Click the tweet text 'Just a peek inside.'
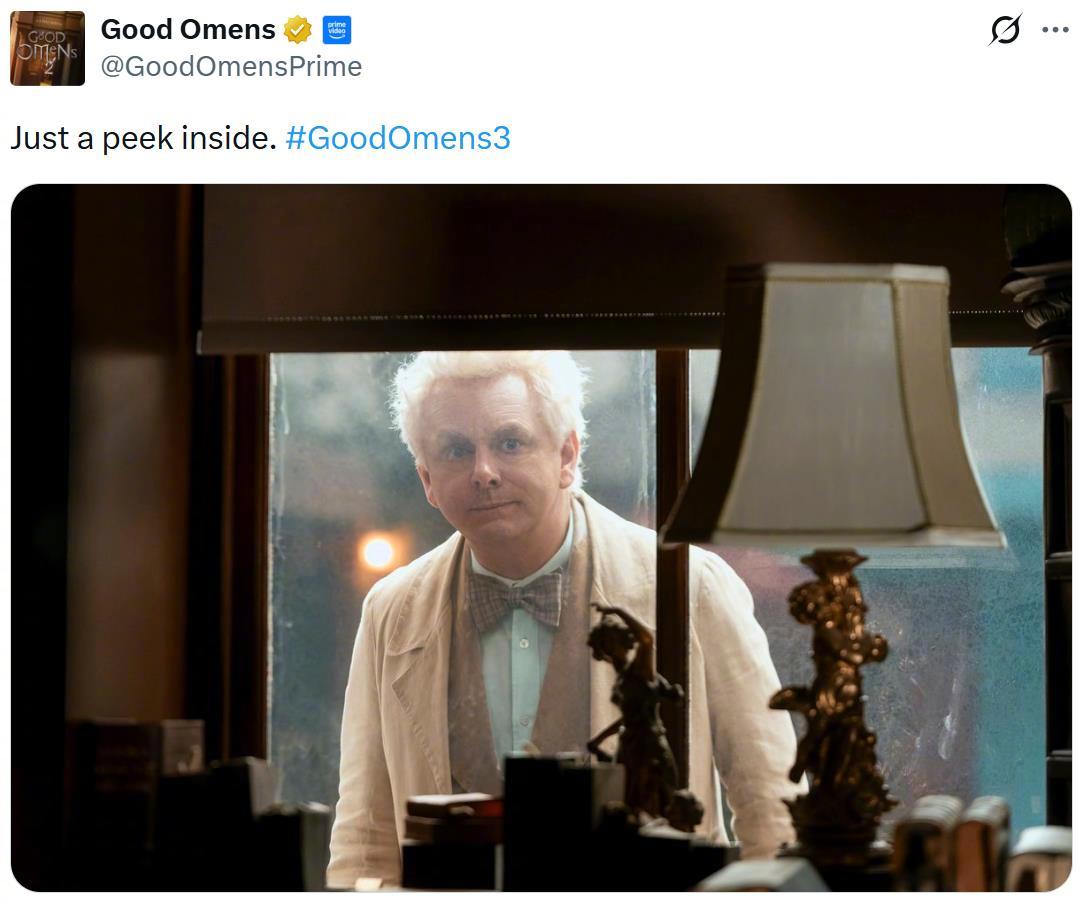Screen dimensions: 1084x904 [x=144, y=138]
